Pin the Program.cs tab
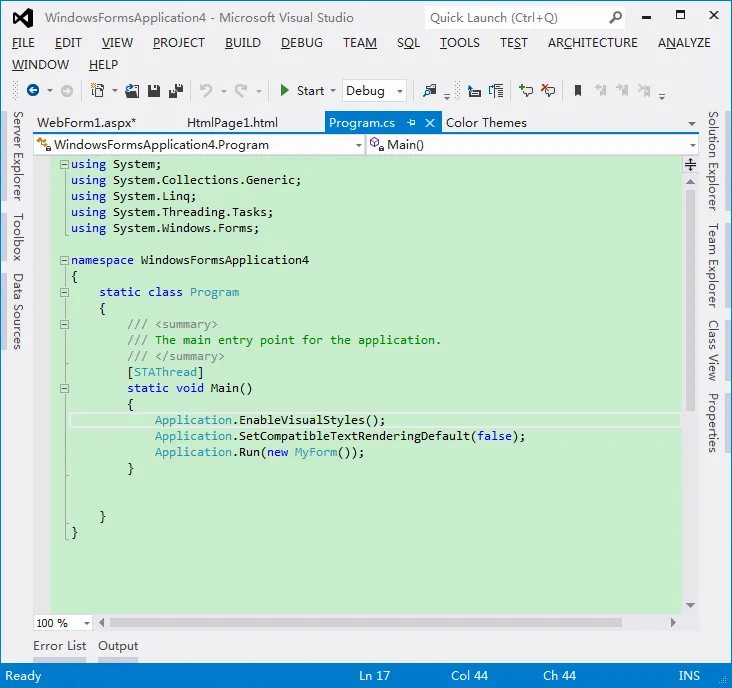The width and height of the screenshot is (732, 688). click(410, 123)
